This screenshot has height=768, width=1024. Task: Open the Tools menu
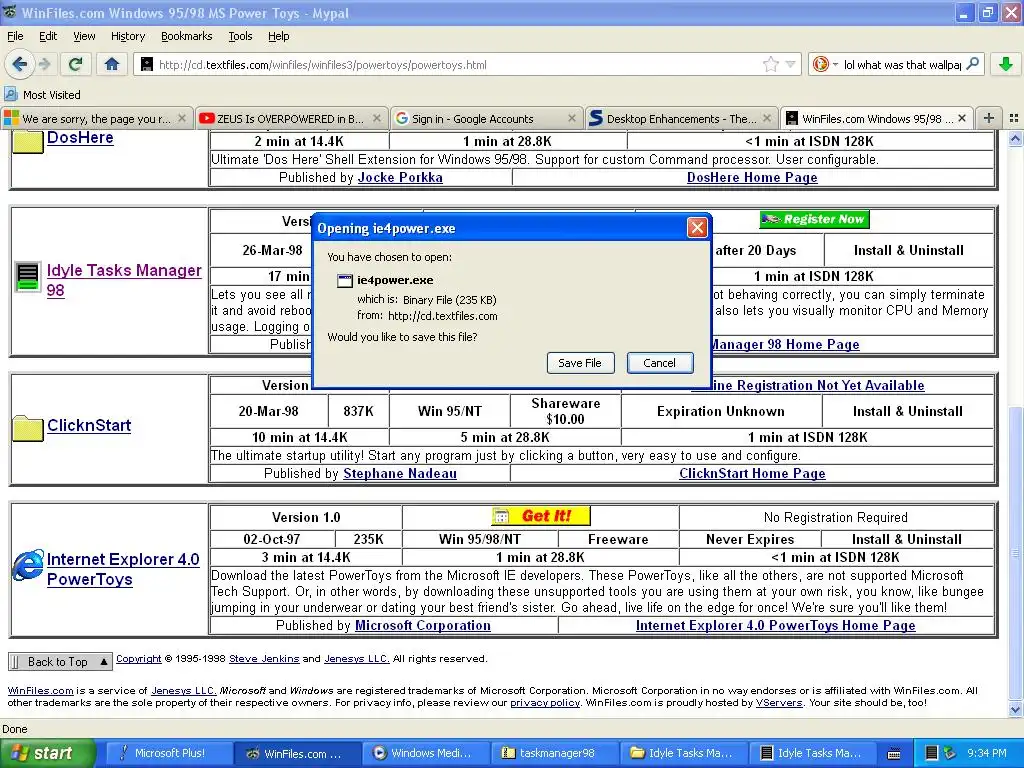(x=240, y=36)
